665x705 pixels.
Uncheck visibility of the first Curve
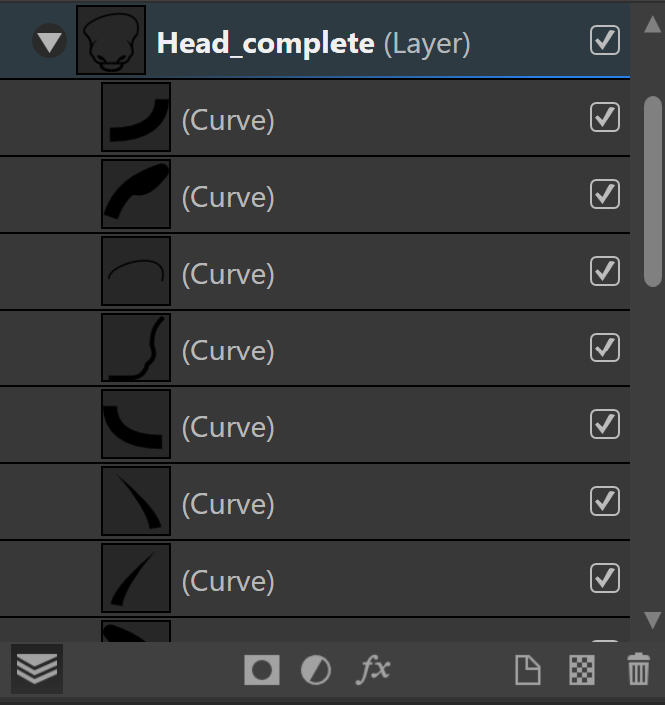click(x=605, y=117)
